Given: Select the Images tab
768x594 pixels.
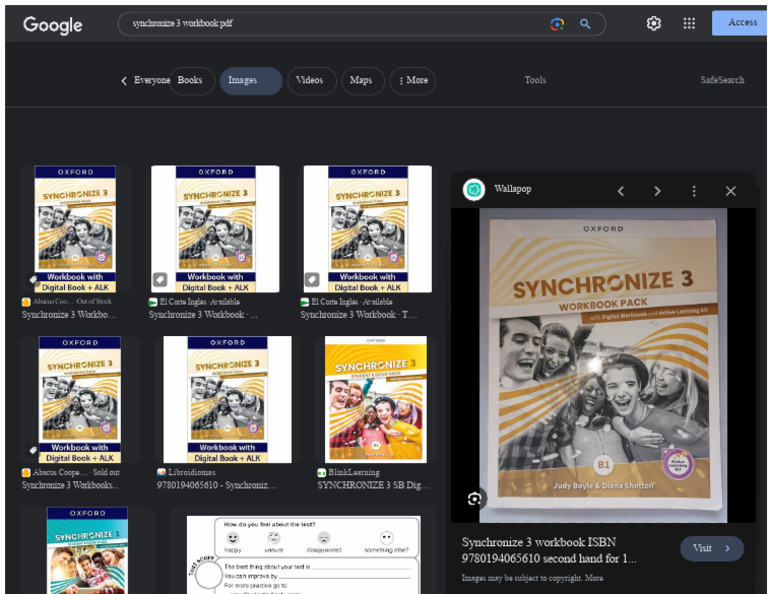Looking at the screenshot, I should [x=251, y=80].
